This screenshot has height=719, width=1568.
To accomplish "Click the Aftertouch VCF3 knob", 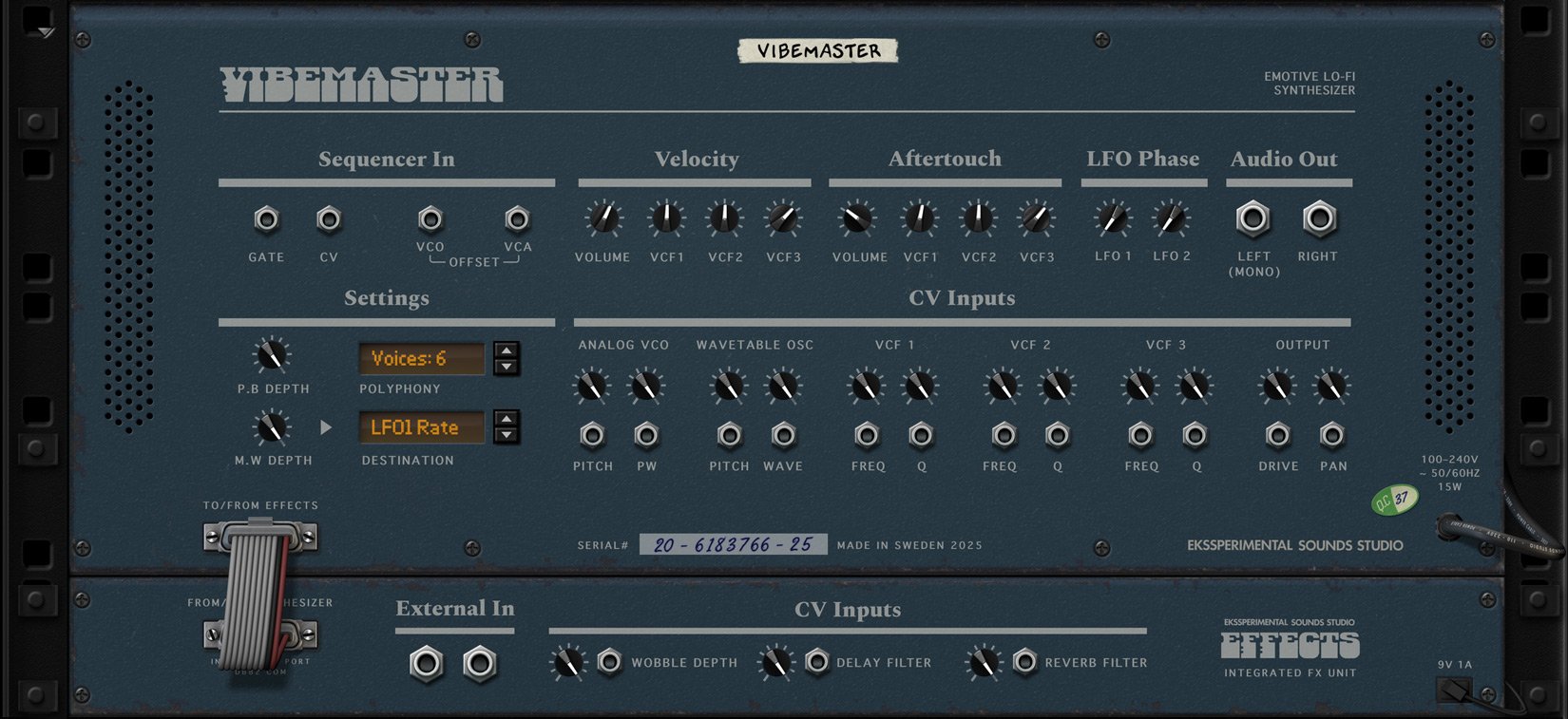I will click(x=1036, y=219).
